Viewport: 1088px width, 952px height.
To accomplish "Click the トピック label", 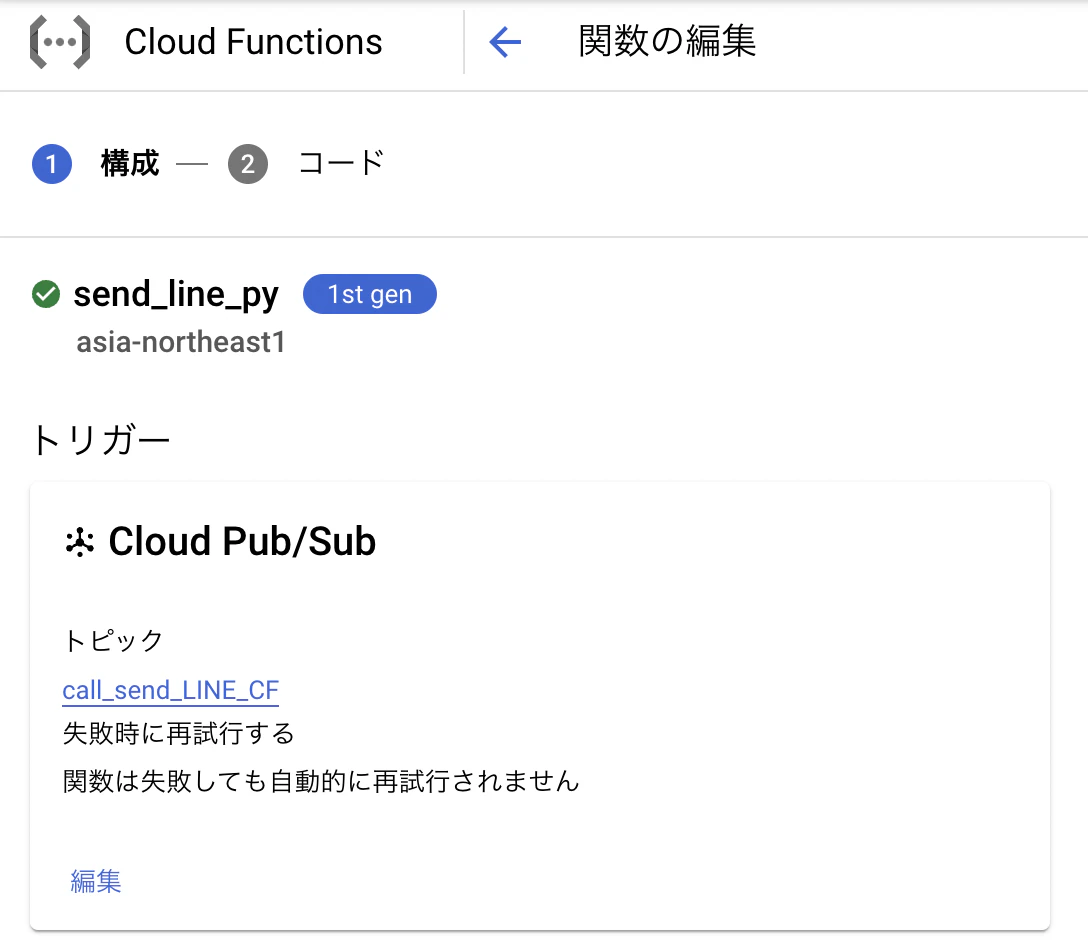I will pyautogui.click(x=113, y=640).
